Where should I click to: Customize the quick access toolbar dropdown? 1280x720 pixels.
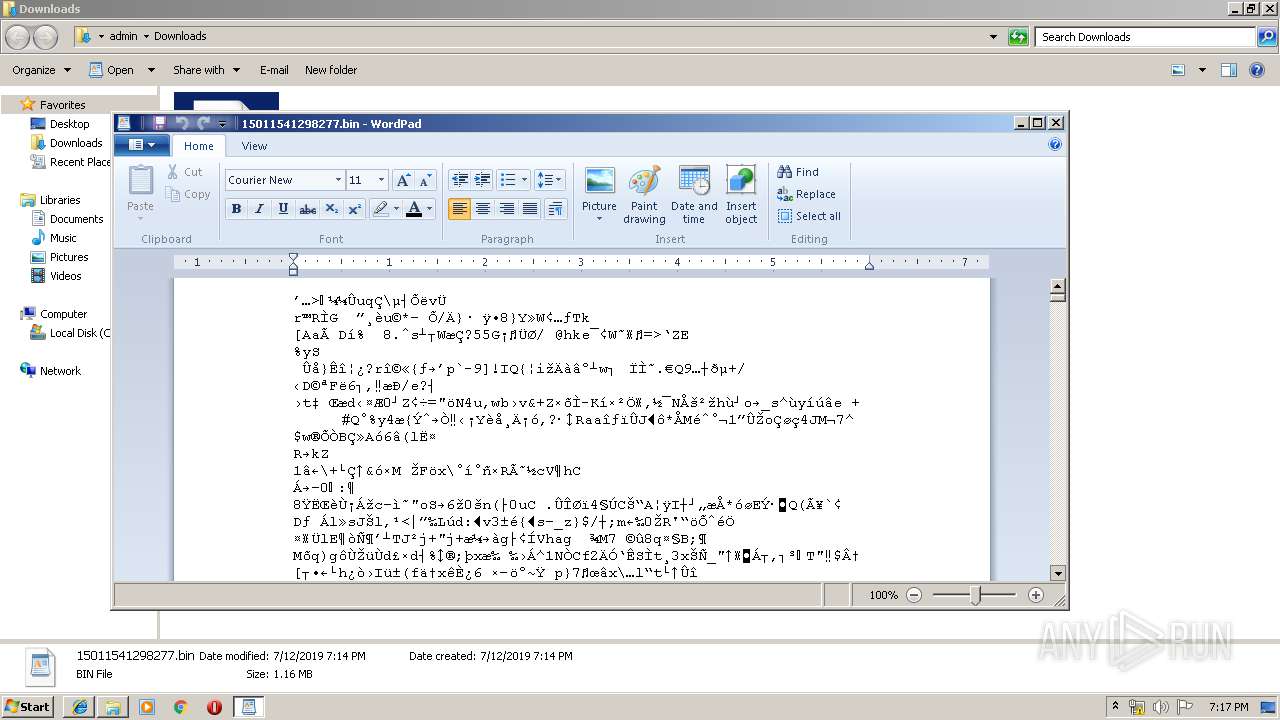click(x=224, y=124)
